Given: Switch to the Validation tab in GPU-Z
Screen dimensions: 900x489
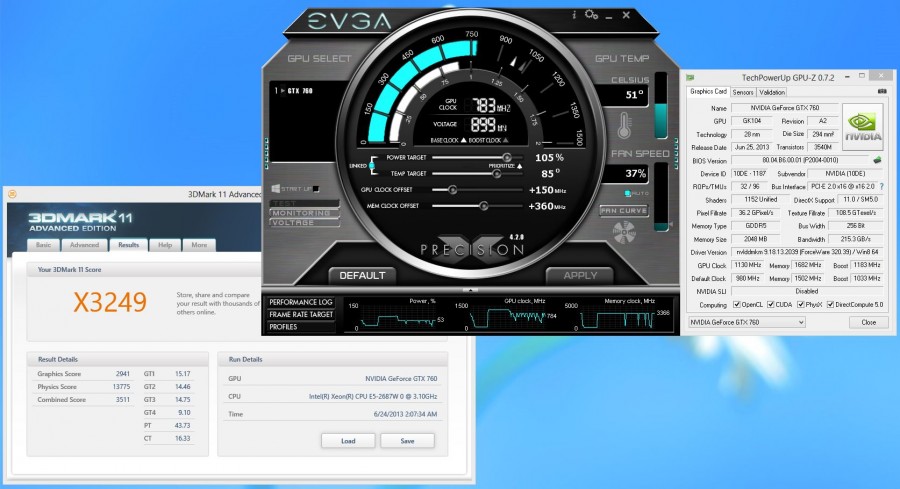Looking at the screenshot, I should (771, 92).
